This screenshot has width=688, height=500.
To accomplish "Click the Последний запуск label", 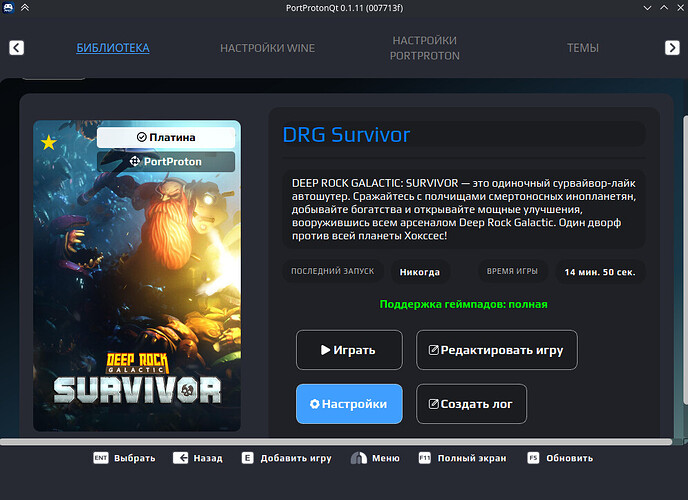I will [333, 271].
